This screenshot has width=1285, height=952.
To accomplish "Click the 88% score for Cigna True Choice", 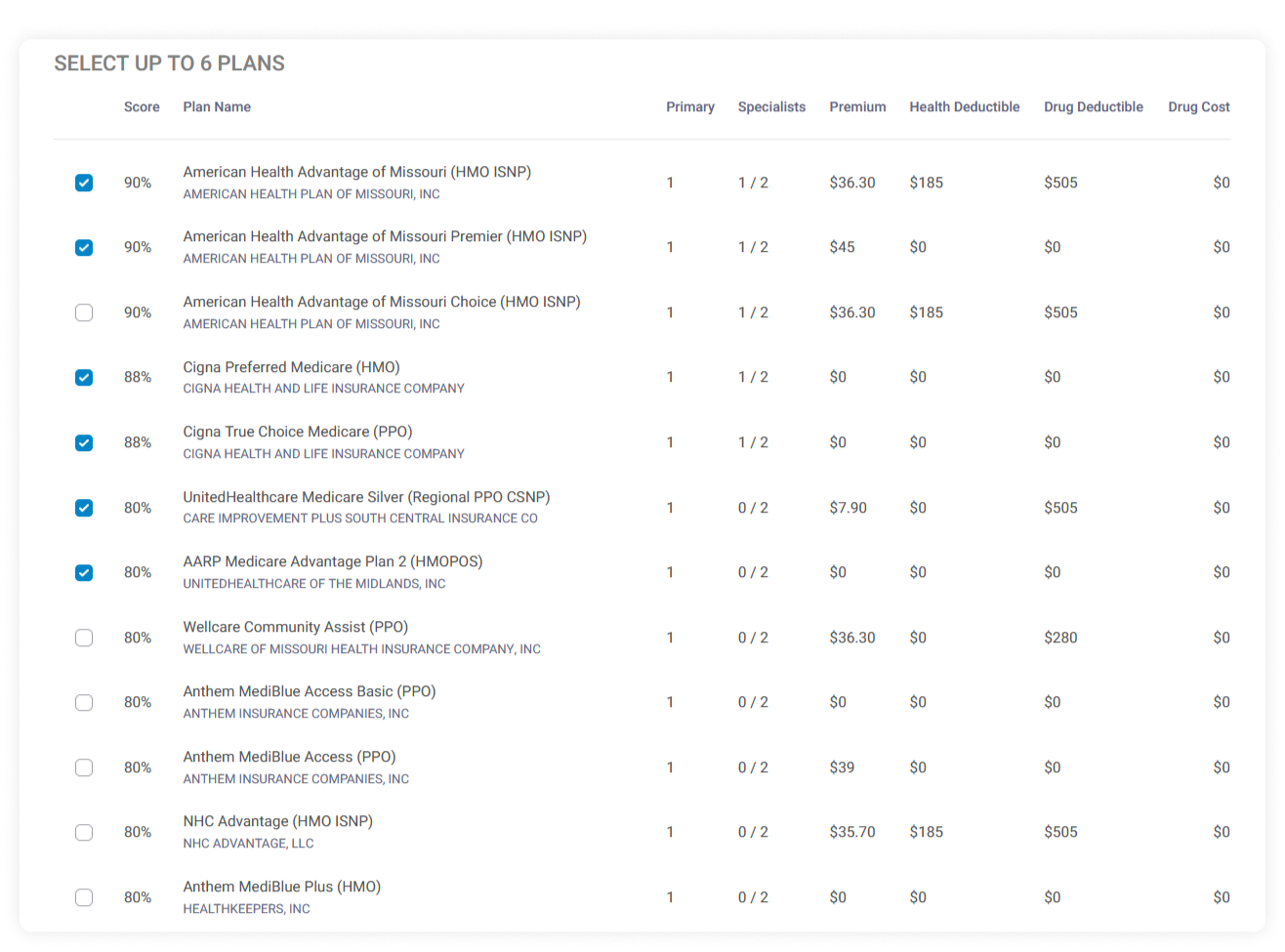I will point(138,442).
